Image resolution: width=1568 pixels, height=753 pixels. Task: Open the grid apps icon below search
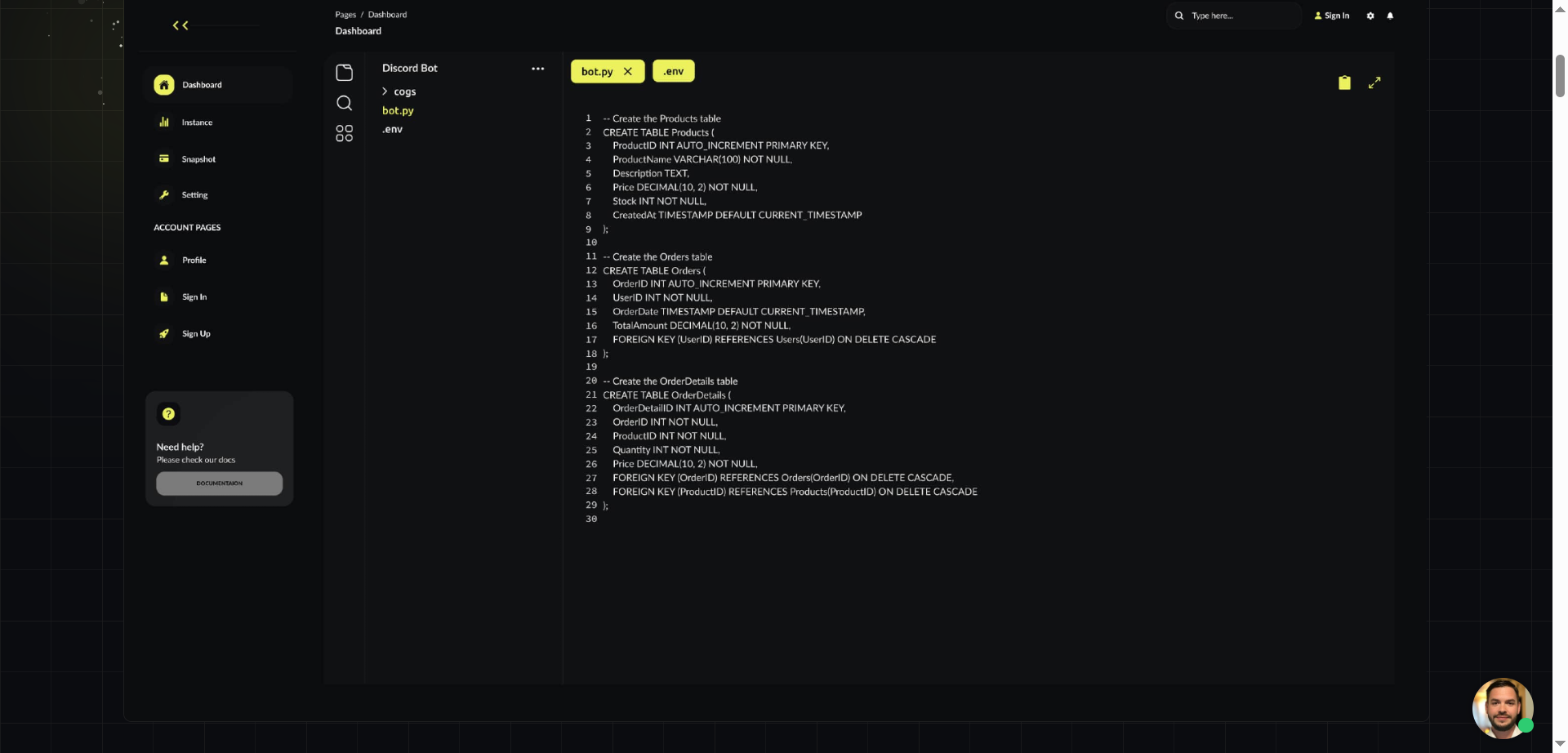point(344,132)
